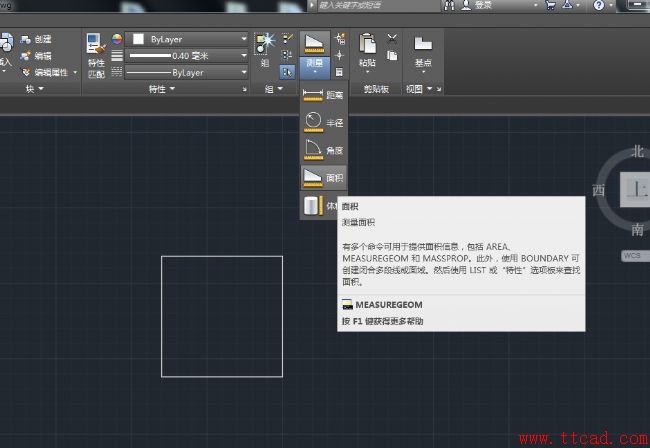Image resolution: width=650 pixels, height=448 pixels.
Task: Expand the 块 panel title
Action: (34, 89)
